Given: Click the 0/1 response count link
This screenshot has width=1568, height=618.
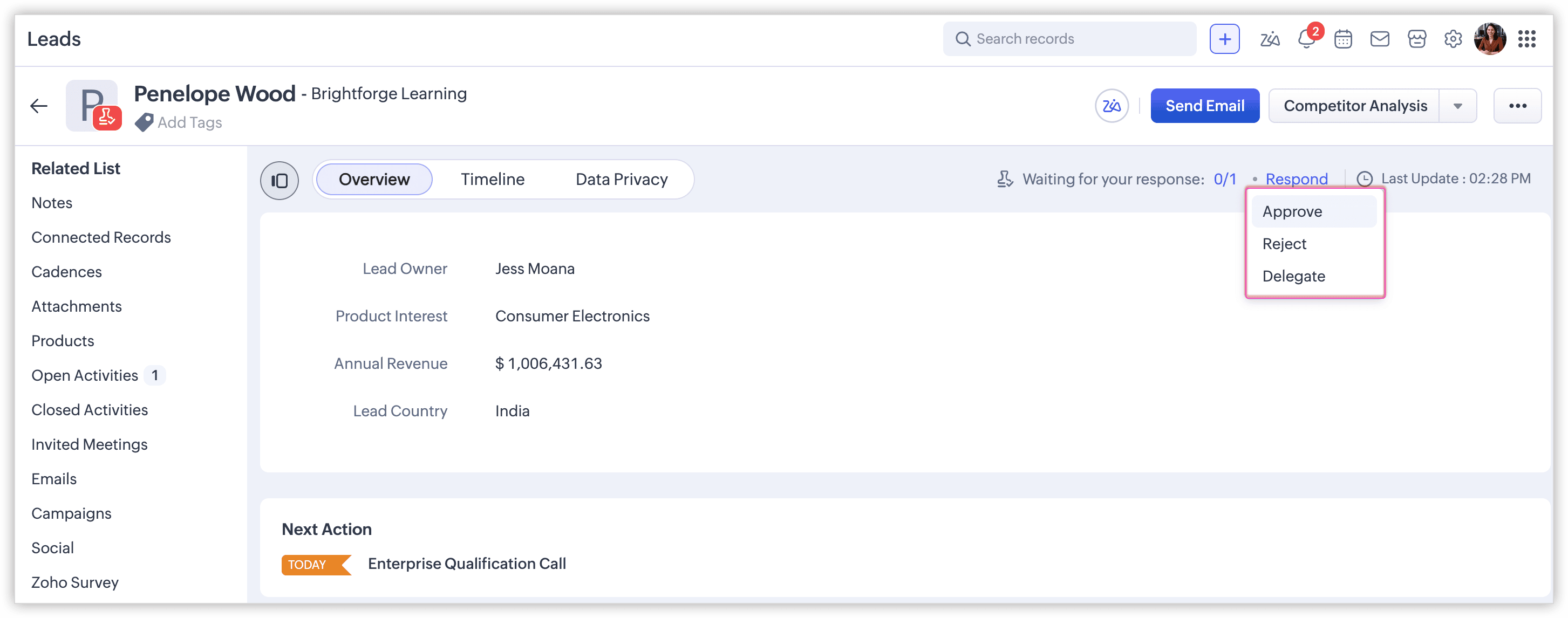Looking at the screenshot, I should (x=1225, y=179).
